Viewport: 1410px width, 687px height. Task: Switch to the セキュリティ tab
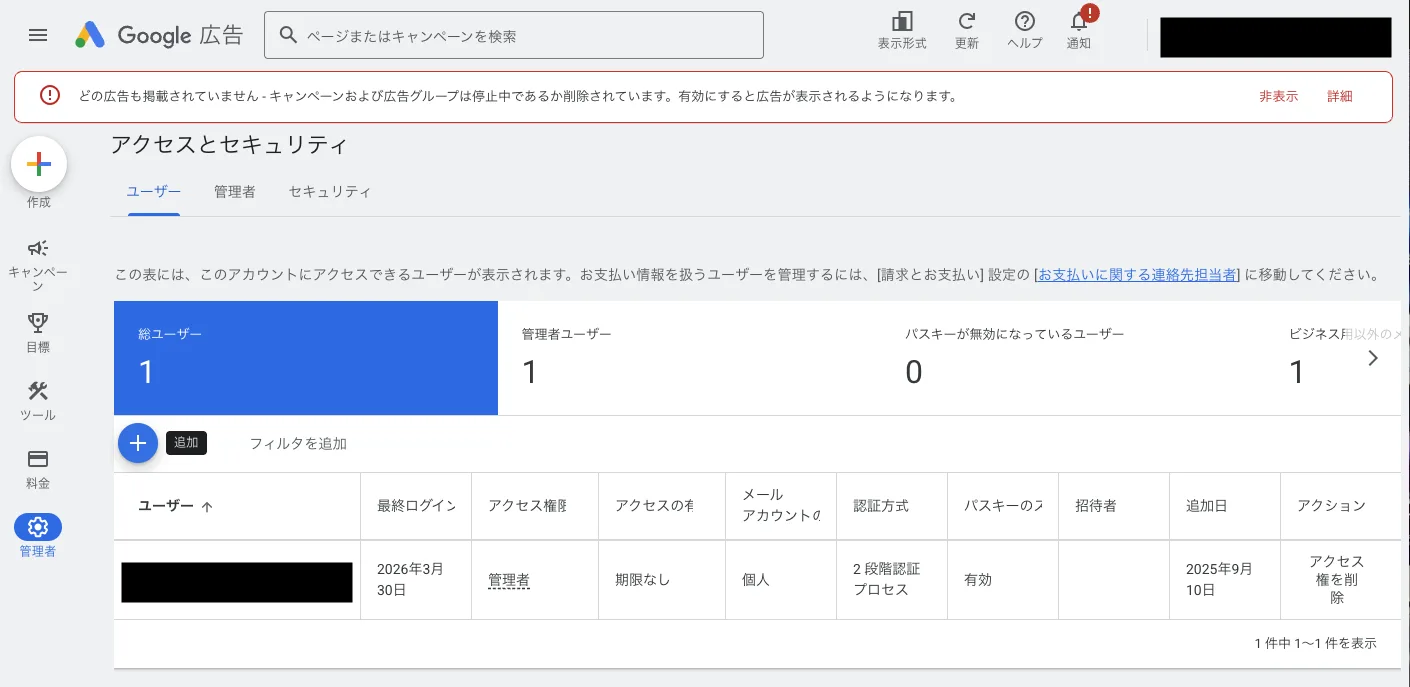329,191
